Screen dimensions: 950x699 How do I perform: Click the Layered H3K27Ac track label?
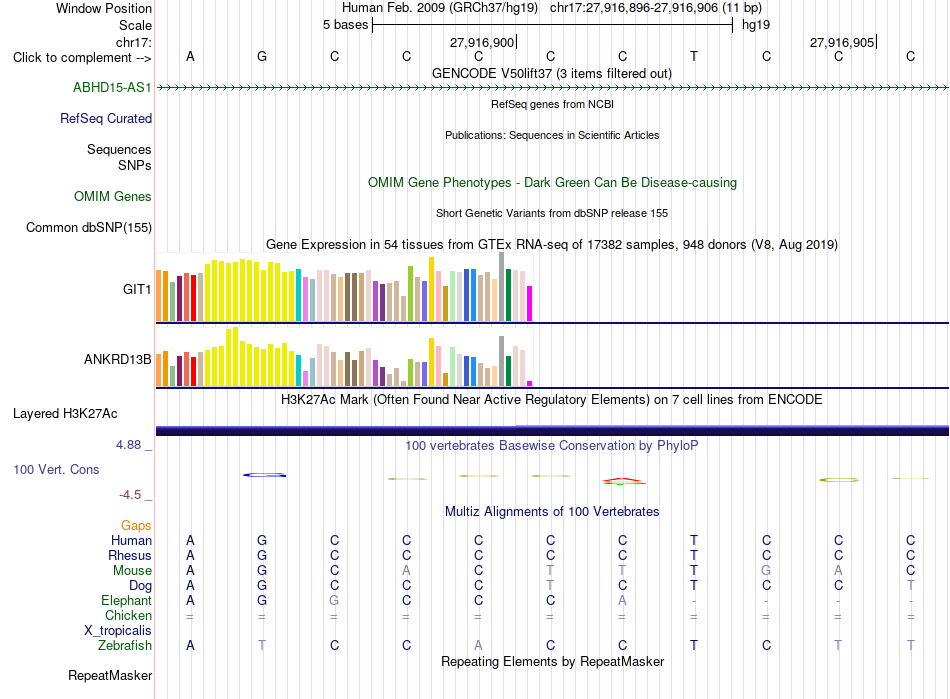tap(65, 413)
